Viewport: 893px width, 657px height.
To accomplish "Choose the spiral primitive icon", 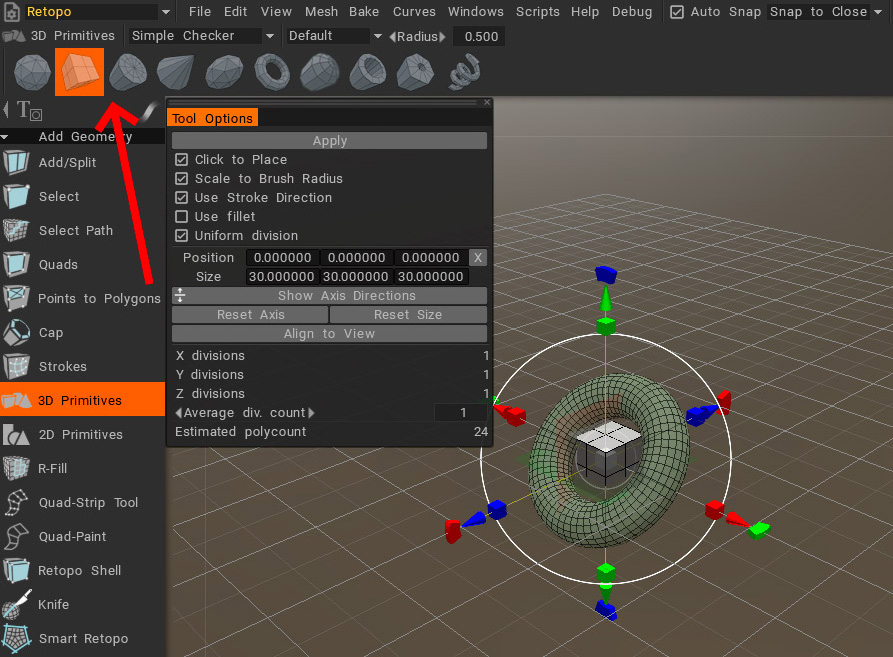I will tap(463, 72).
